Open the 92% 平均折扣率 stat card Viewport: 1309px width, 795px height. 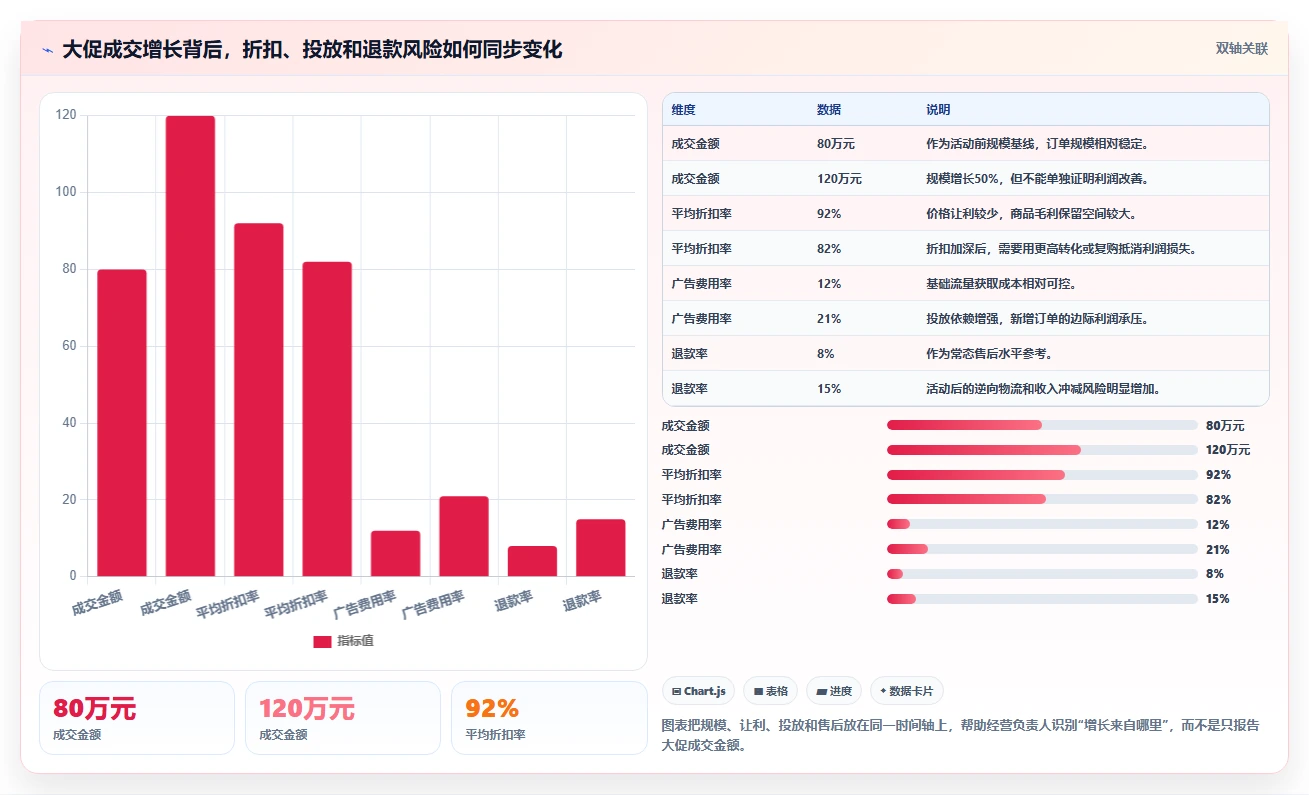coord(549,718)
